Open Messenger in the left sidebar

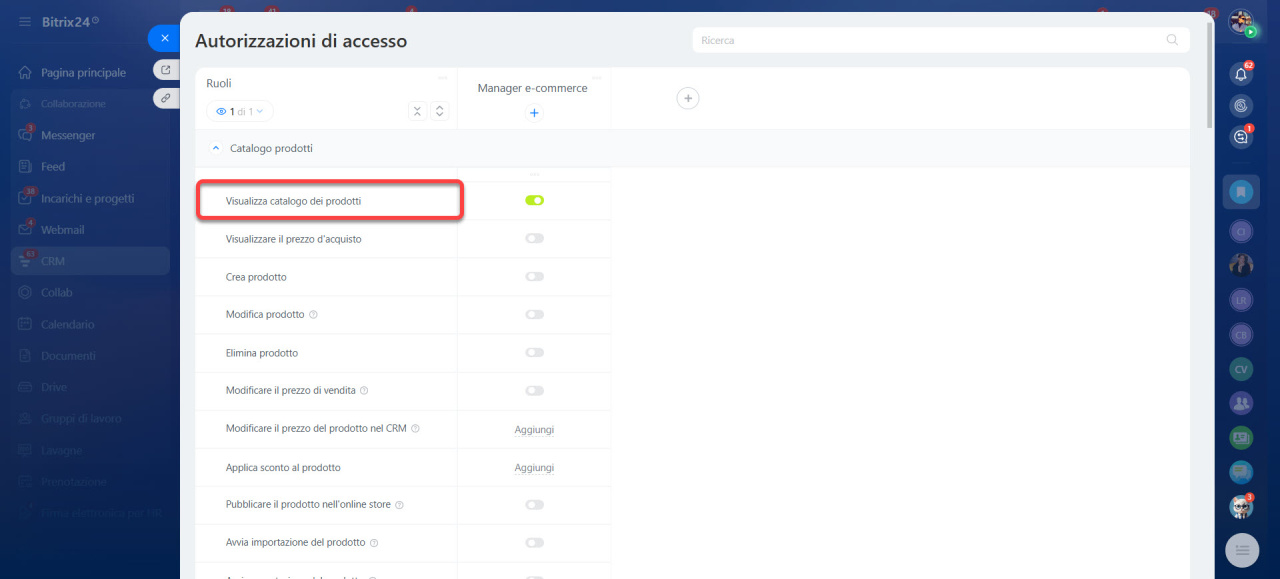68,135
